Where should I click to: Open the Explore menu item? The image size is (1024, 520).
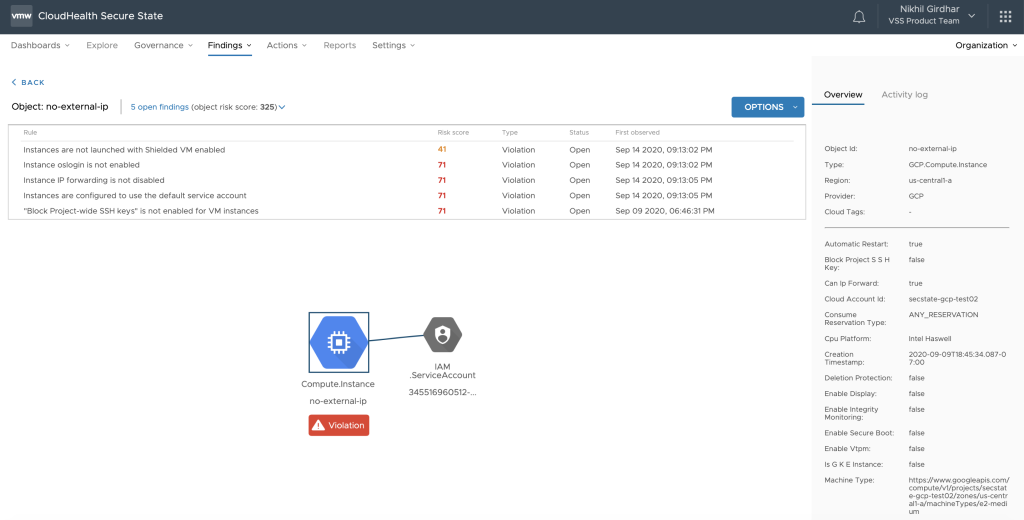[x=102, y=45]
